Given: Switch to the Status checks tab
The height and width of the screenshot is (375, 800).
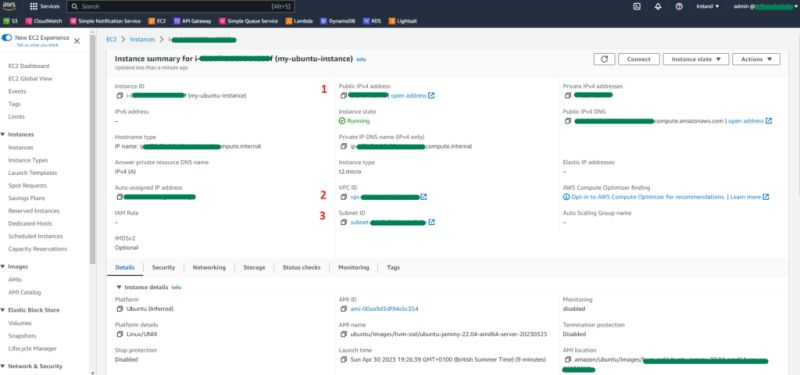Looking at the screenshot, I should [x=302, y=267].
